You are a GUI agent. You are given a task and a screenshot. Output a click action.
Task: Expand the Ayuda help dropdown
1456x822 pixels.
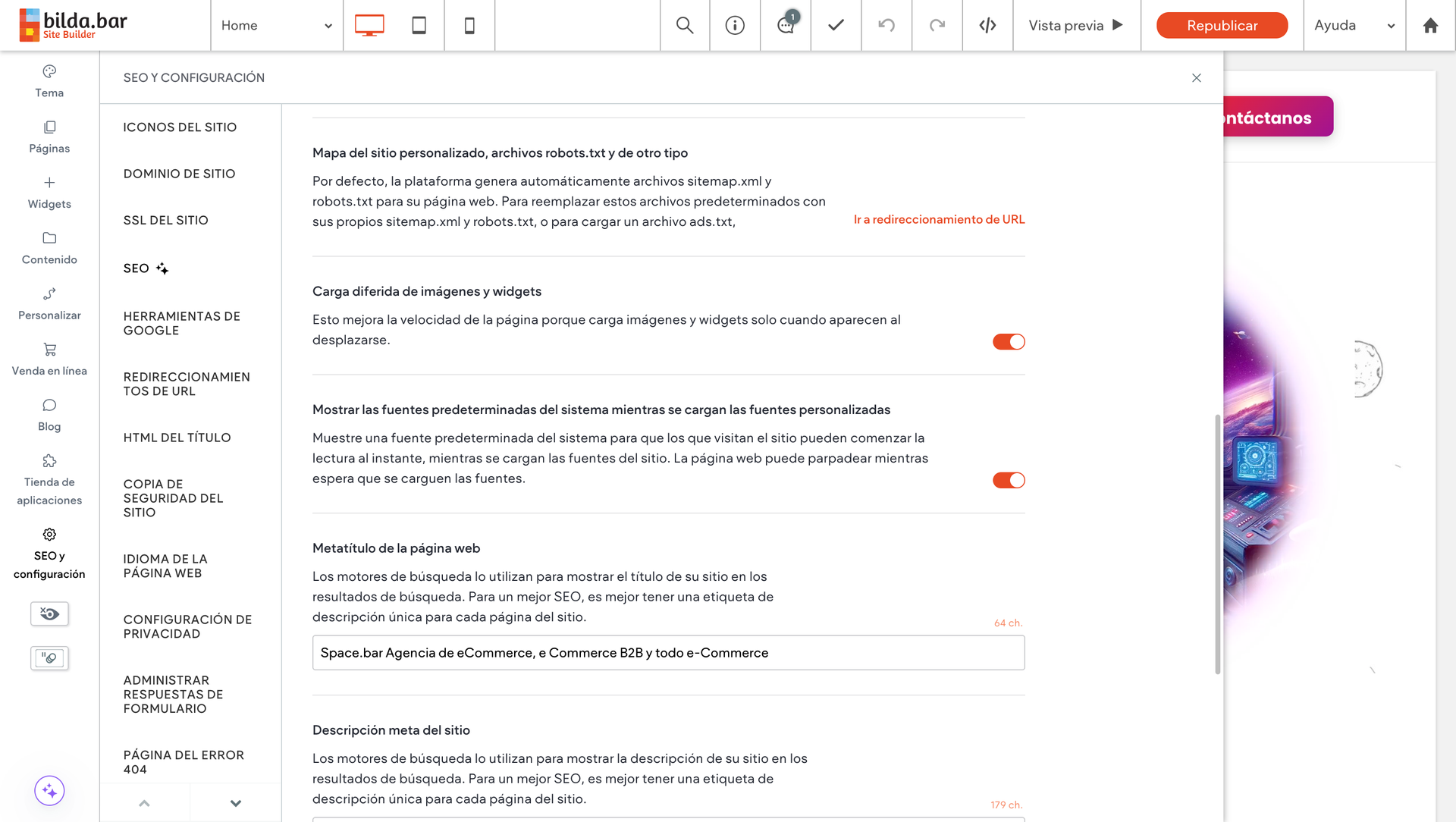coord(1354,25)
